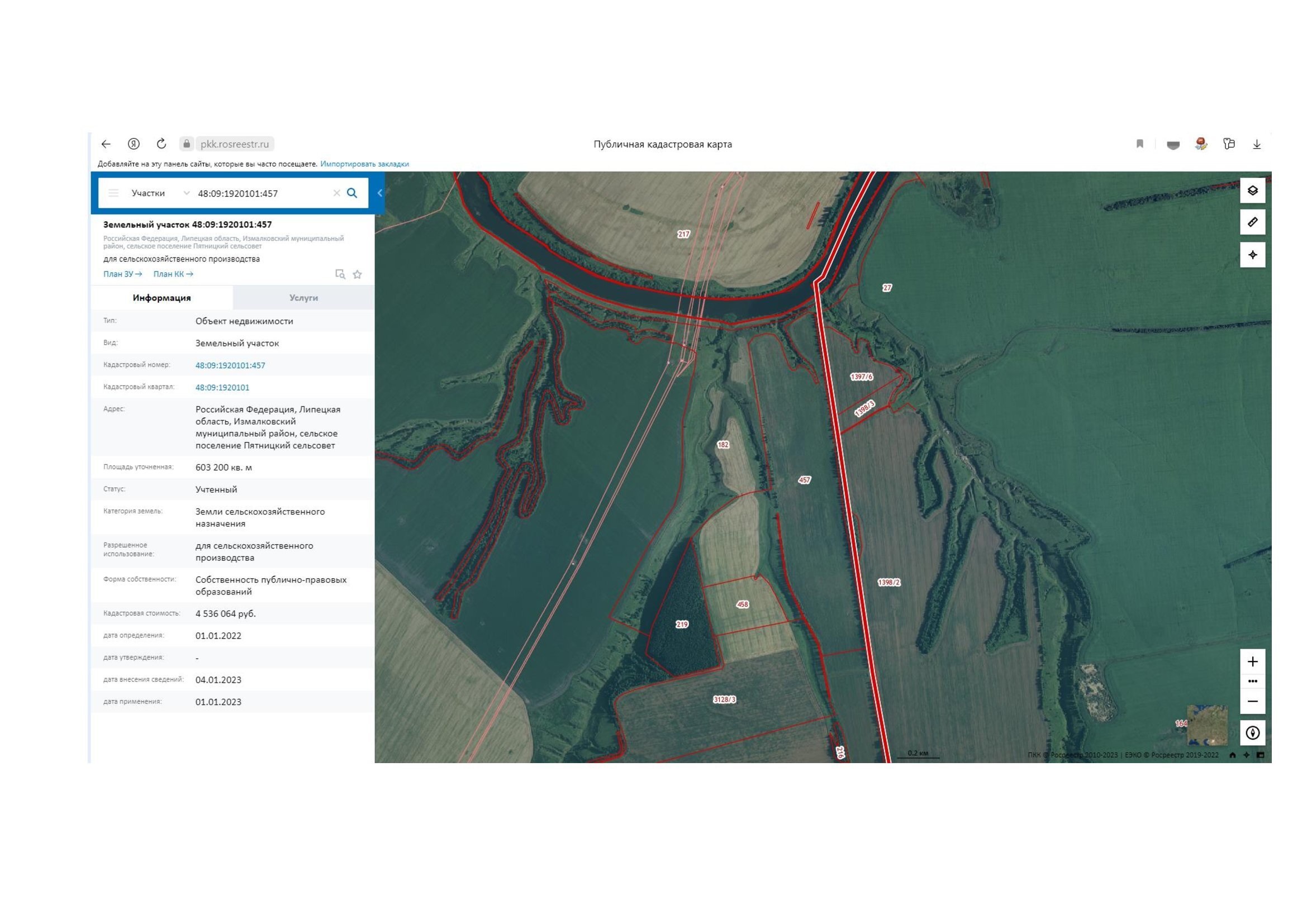The height and width of the screenshot is (924, 1307).
Task: Click the date value 04.01.2023
Action: click(218, 680)
